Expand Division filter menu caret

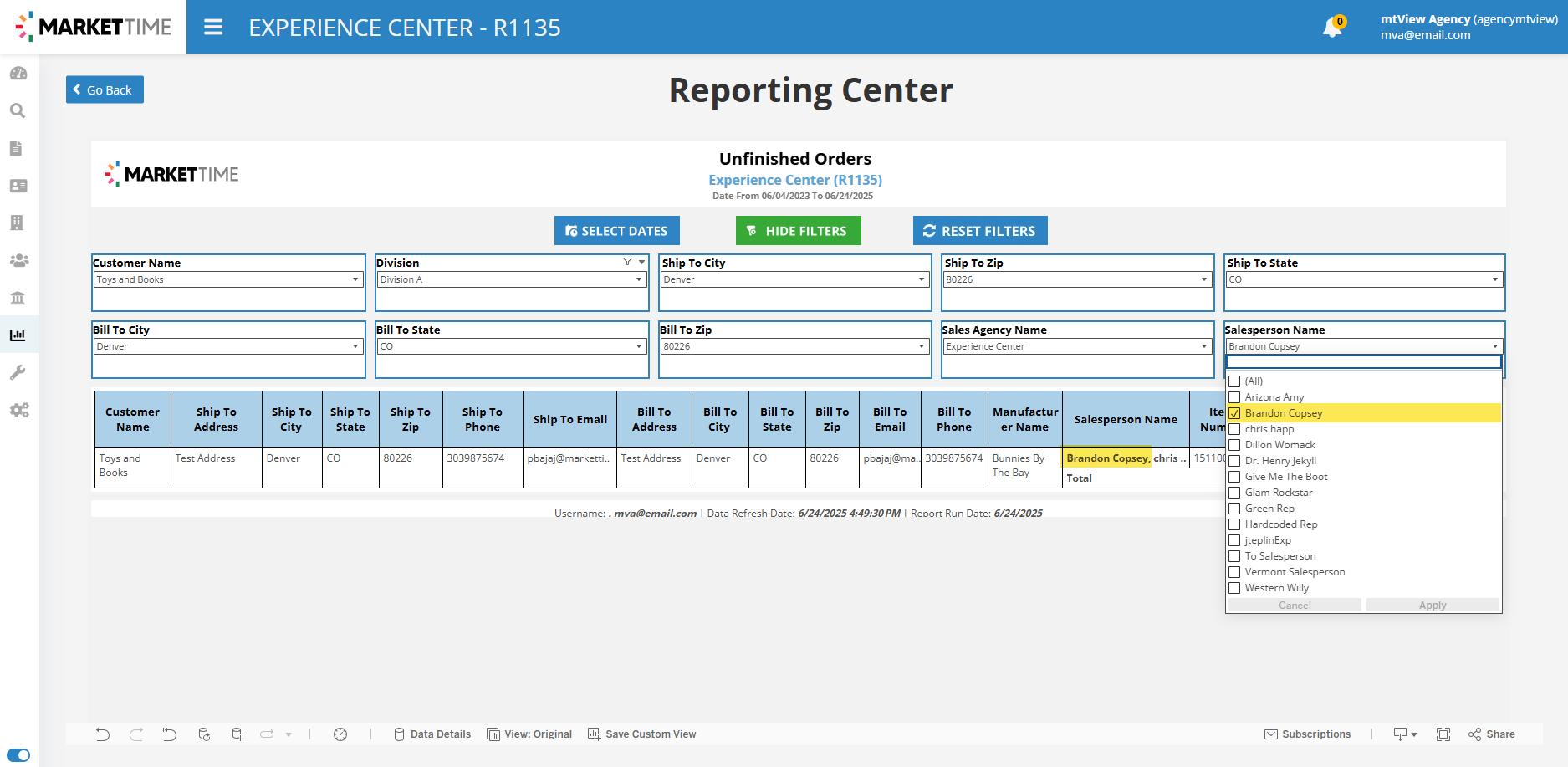[641, 262]
